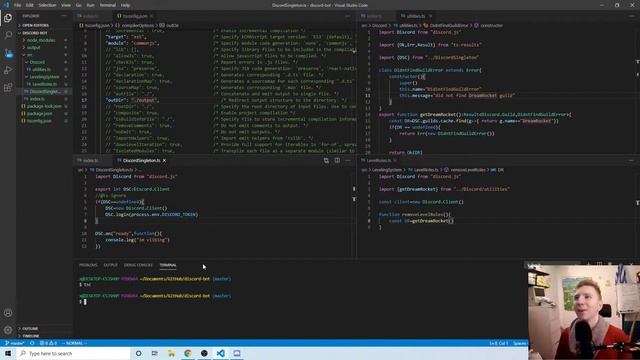Click the open changes icon in DiscordSingleton editor
Image resolution: width=640 pixels, height=360 pixels.
[x=326, y=160]
